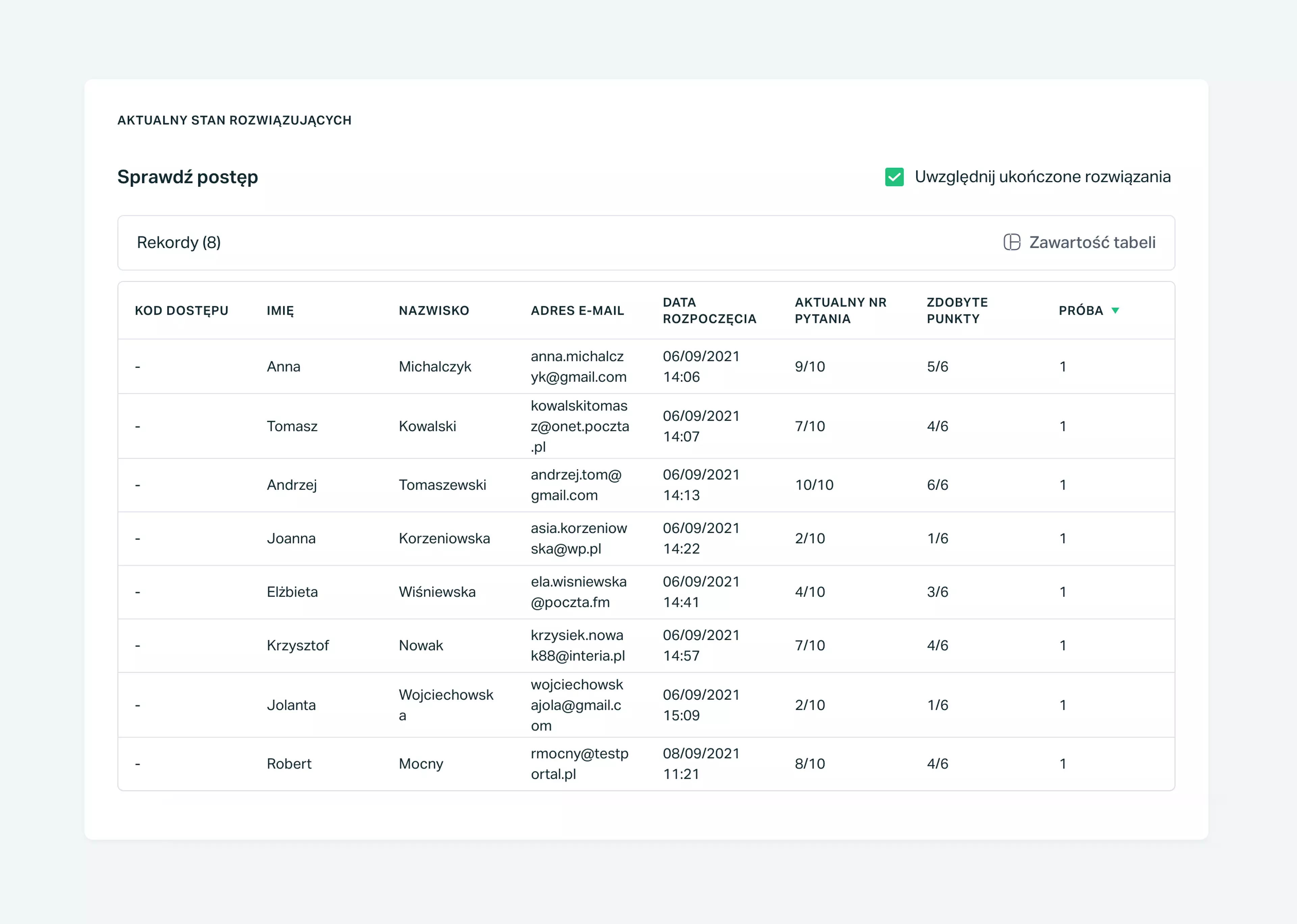The height and width of the screenshot is (924, 1297).
Task: Click email rmocny@testportal.pl
Action: point(579,764)
